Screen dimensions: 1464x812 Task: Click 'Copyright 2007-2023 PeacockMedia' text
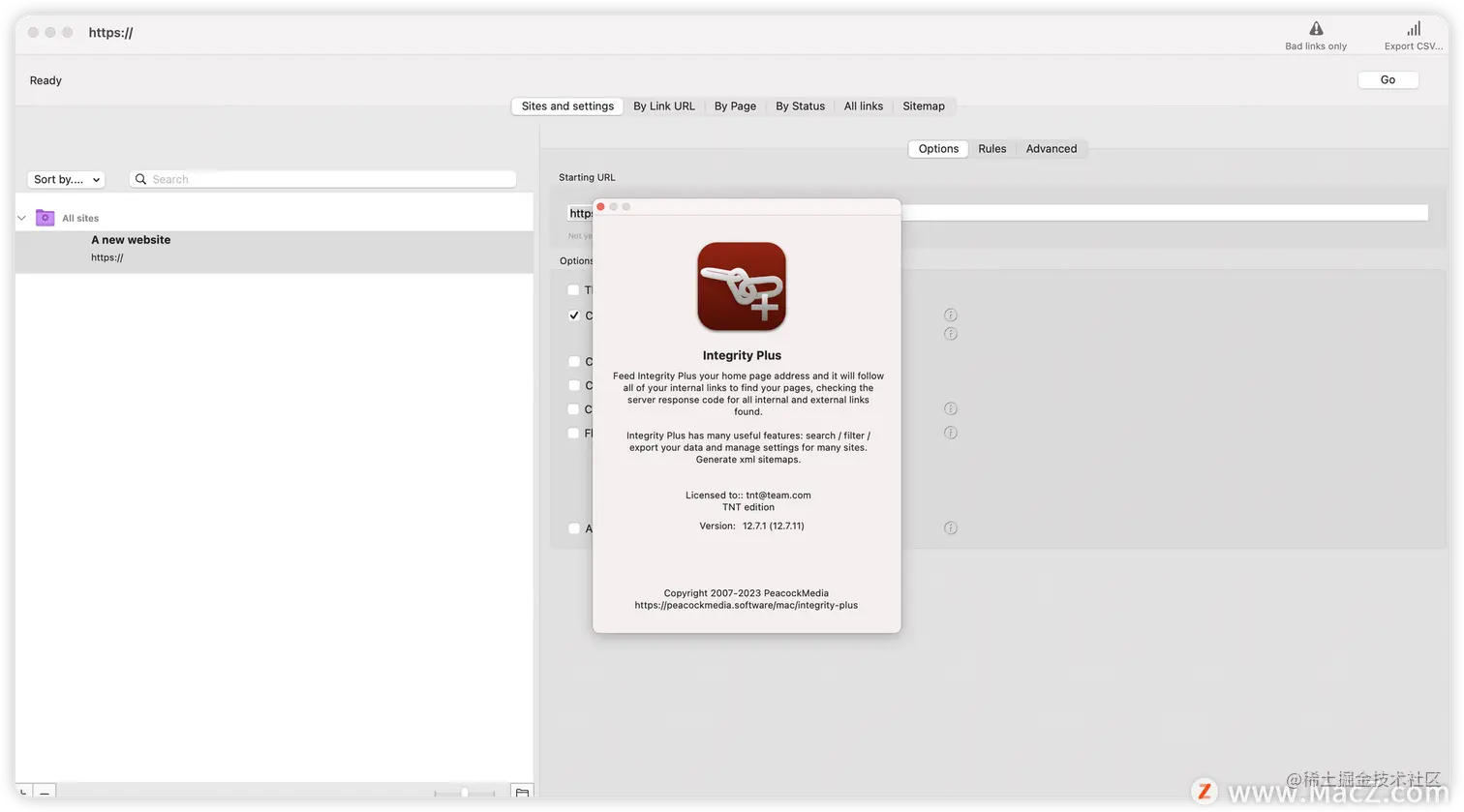pyautogui.click(x=747, y=593)
